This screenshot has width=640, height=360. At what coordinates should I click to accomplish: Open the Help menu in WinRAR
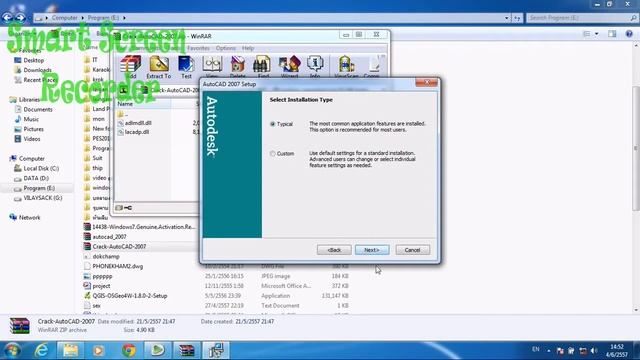[248, 48]
